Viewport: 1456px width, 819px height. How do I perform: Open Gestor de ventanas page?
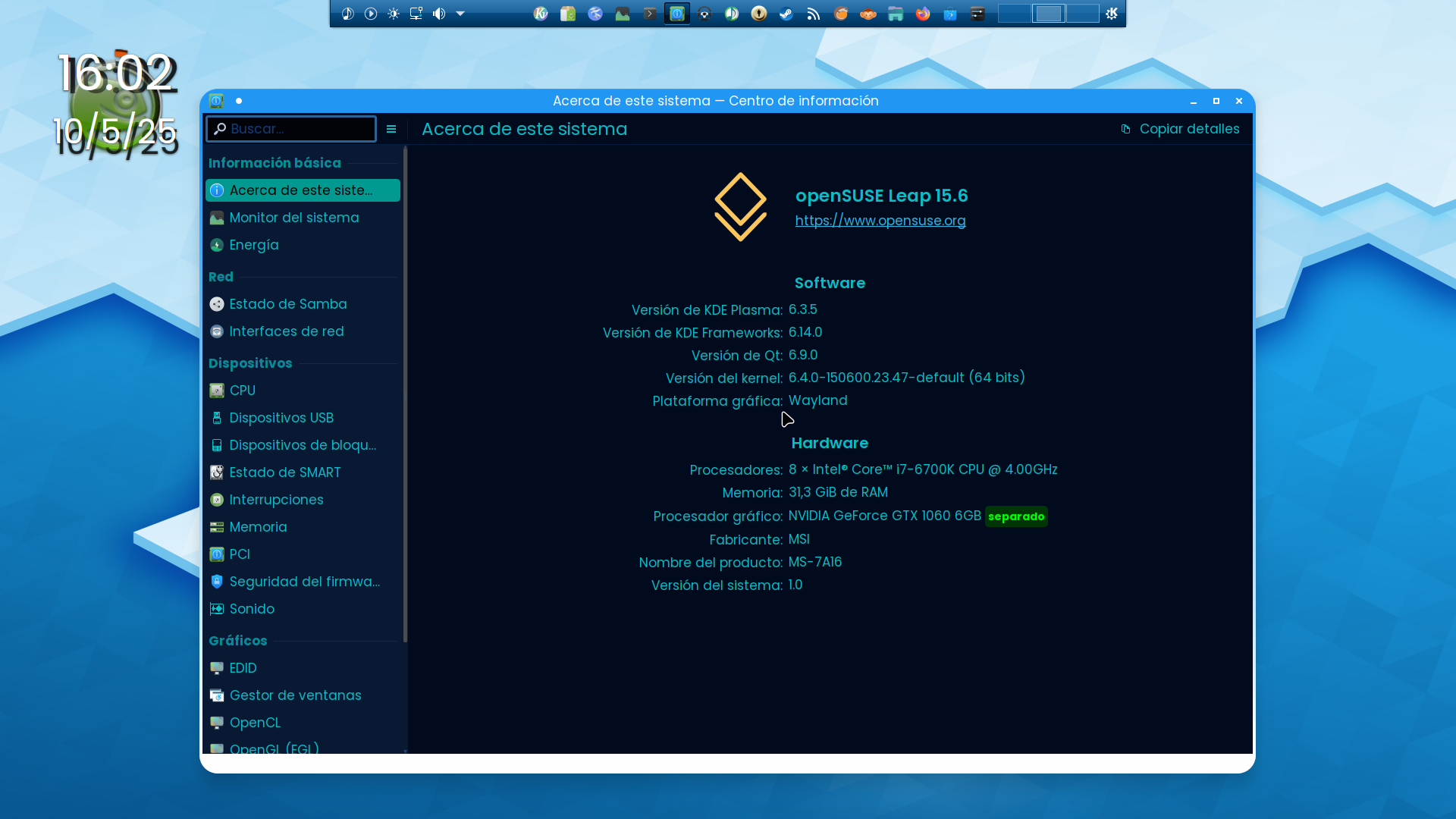coord(303,695)
